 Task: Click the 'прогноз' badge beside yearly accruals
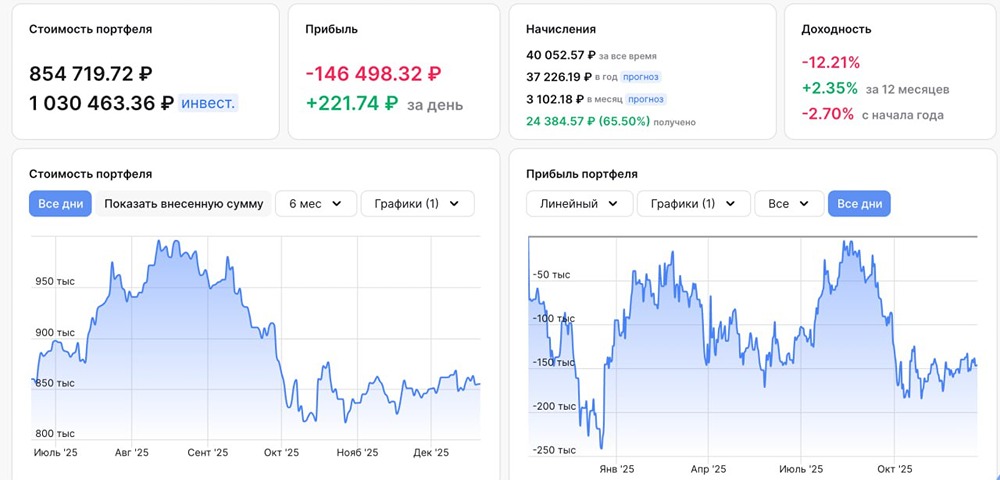(642, 77)
